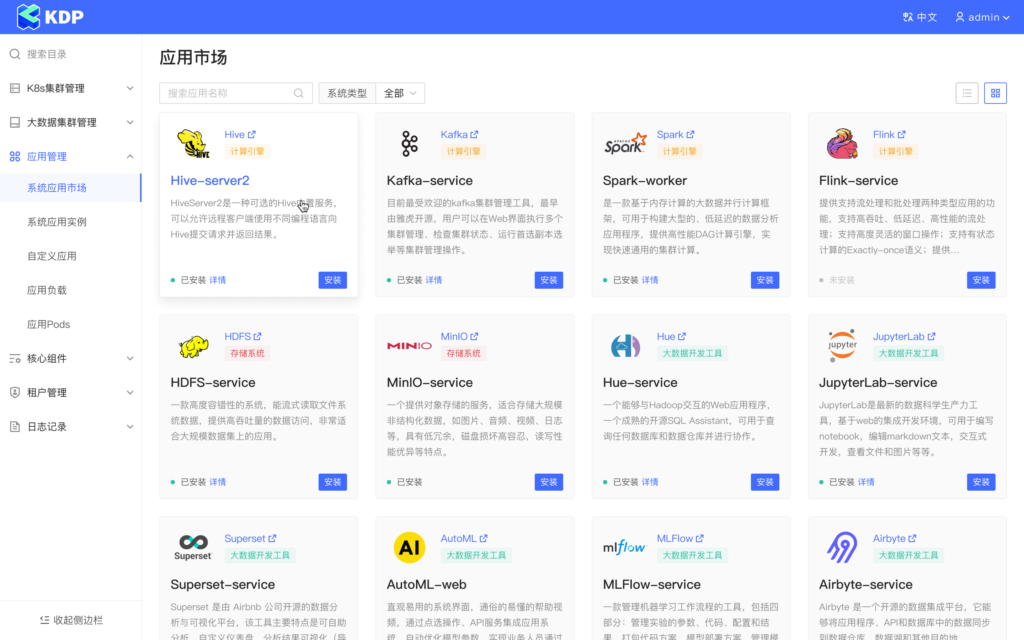Image resolution: width=1024 pixels, height=640 pixels.
Task: Install JupyterLab-service with 安装 button
Action: pyautogui.click(x=981, y=482)
